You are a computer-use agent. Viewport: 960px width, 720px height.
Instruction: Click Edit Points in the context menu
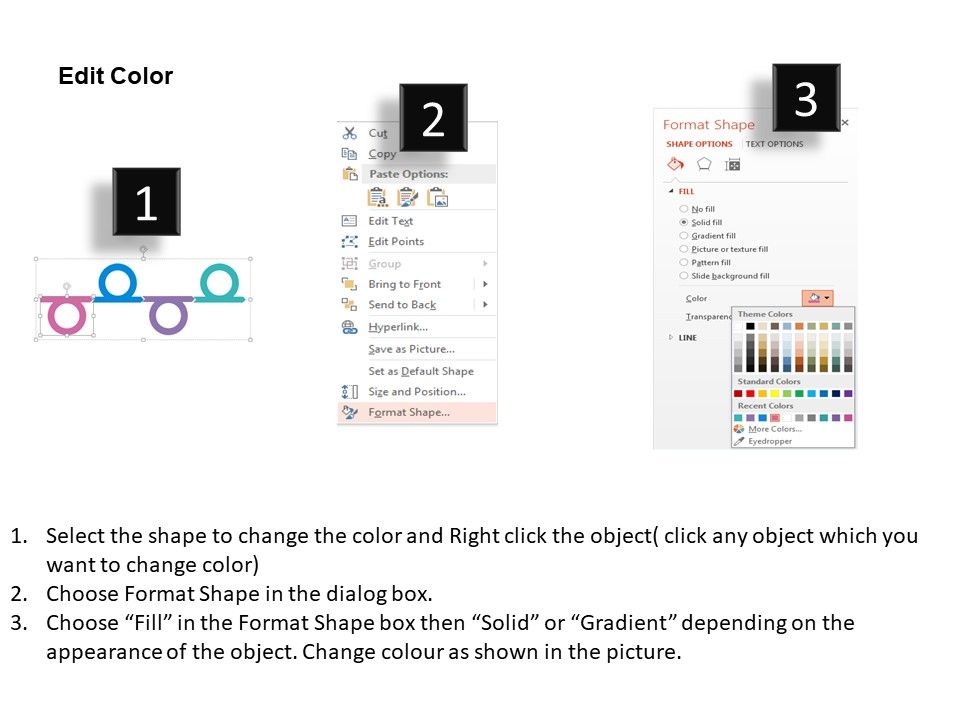coord(396,242)
